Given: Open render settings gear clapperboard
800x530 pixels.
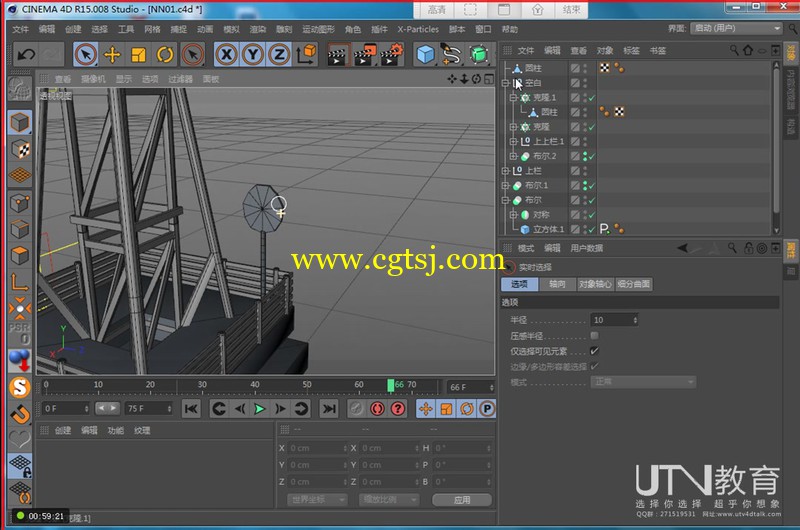Looking at the screenshot, I should [x=392, y=55].
